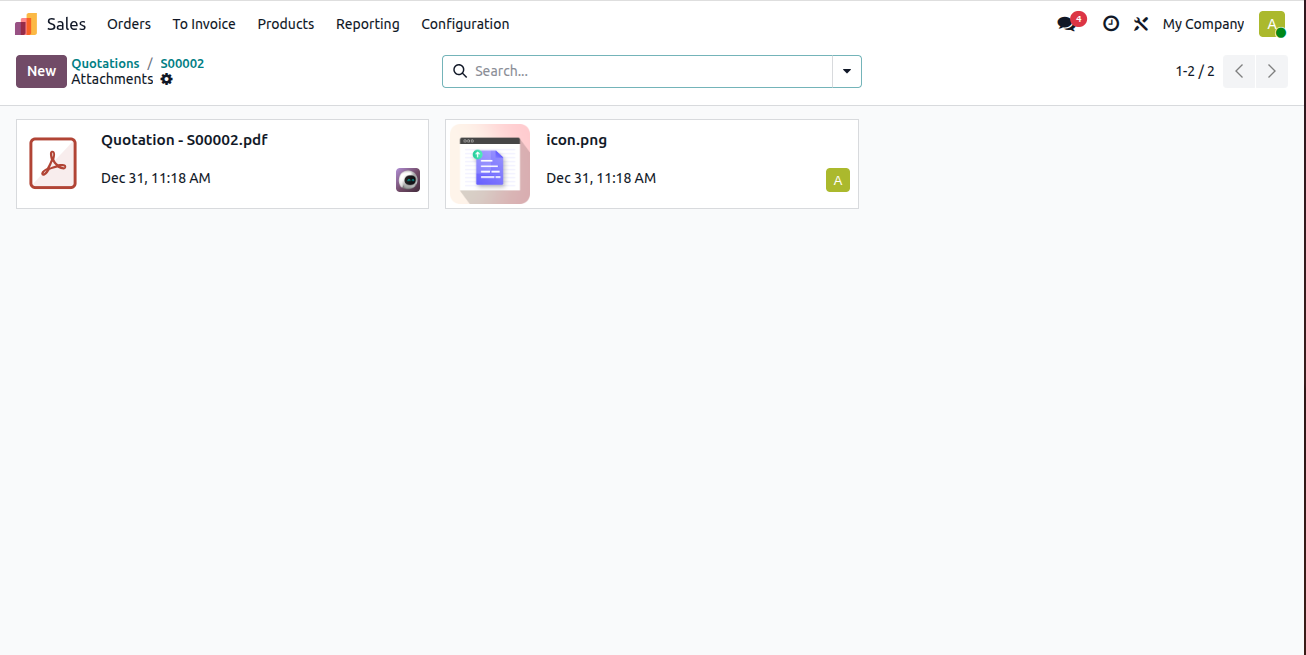Open the conversations messages icon
This screenshot has width=1306, height=655.
click(x=1067, y=24)
